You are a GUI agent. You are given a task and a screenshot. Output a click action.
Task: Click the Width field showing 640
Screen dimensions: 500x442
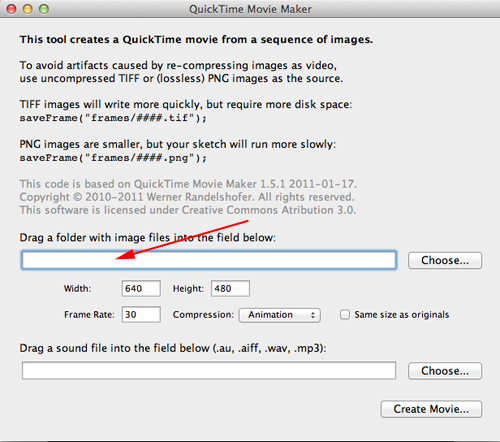click(x=141, y=288)
